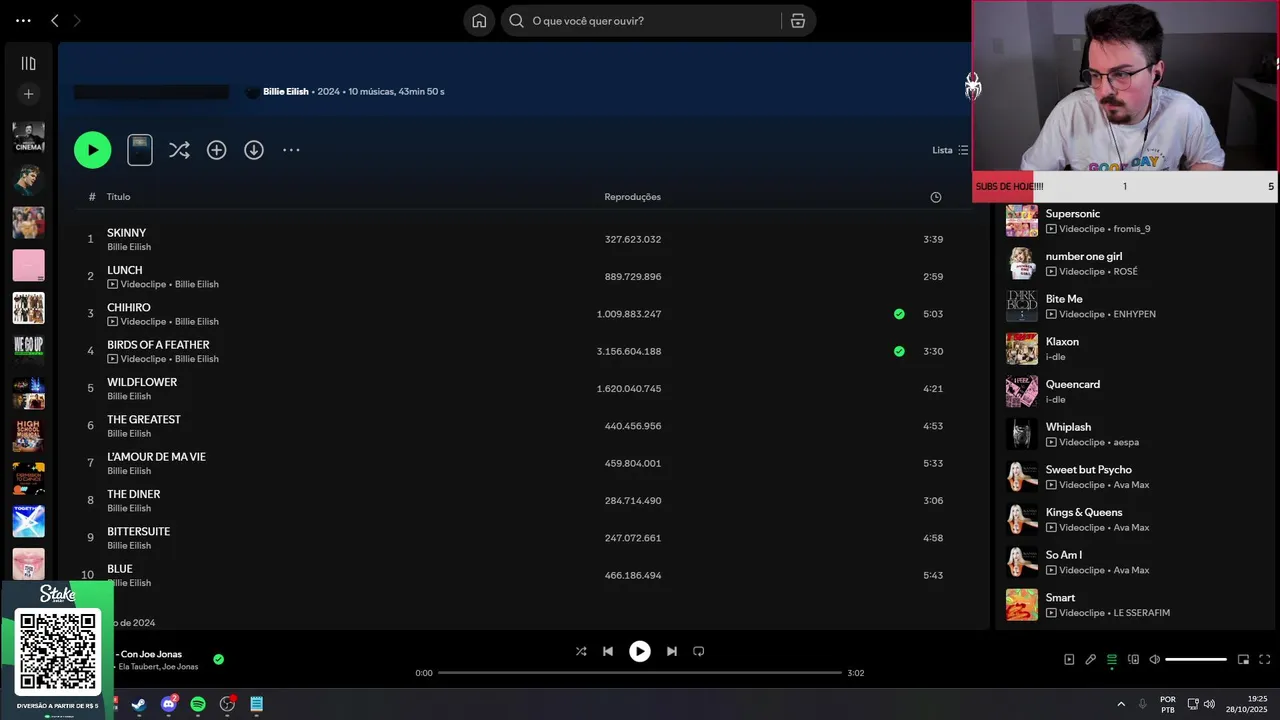Toggle the queue panel icon

pyautogui.click(x=1112, y=660)
